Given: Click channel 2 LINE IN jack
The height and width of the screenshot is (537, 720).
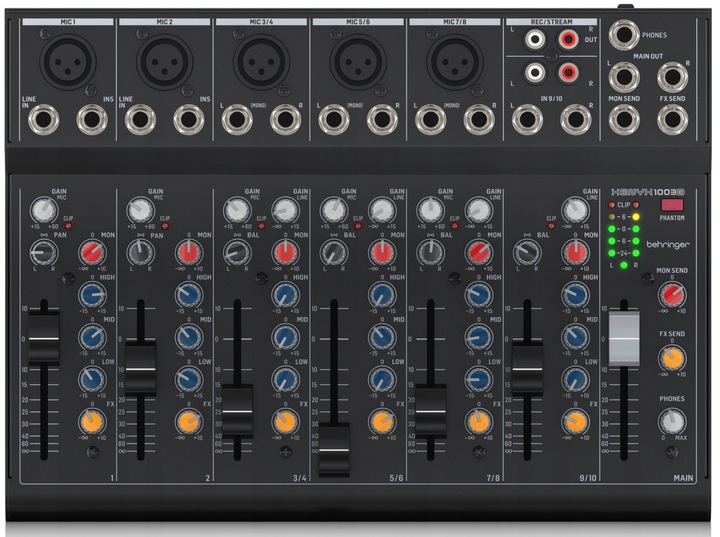Looking at the screenshot, I should [x=141, y=119].
